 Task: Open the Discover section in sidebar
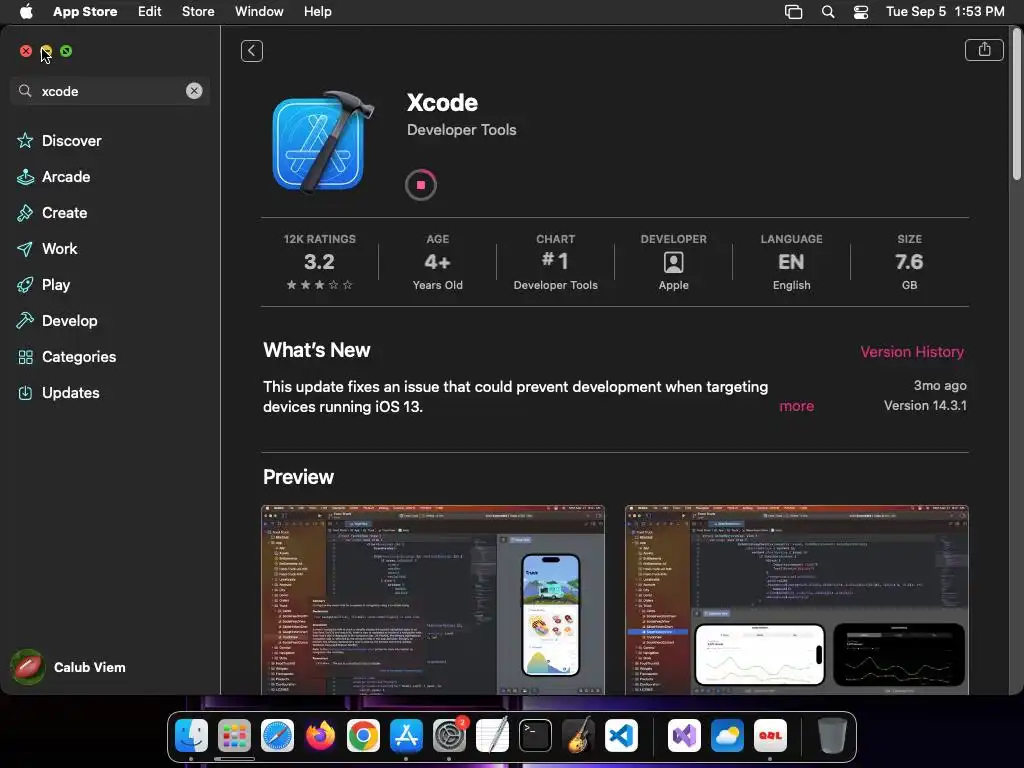pyautogui.click(x=59, y=140)
